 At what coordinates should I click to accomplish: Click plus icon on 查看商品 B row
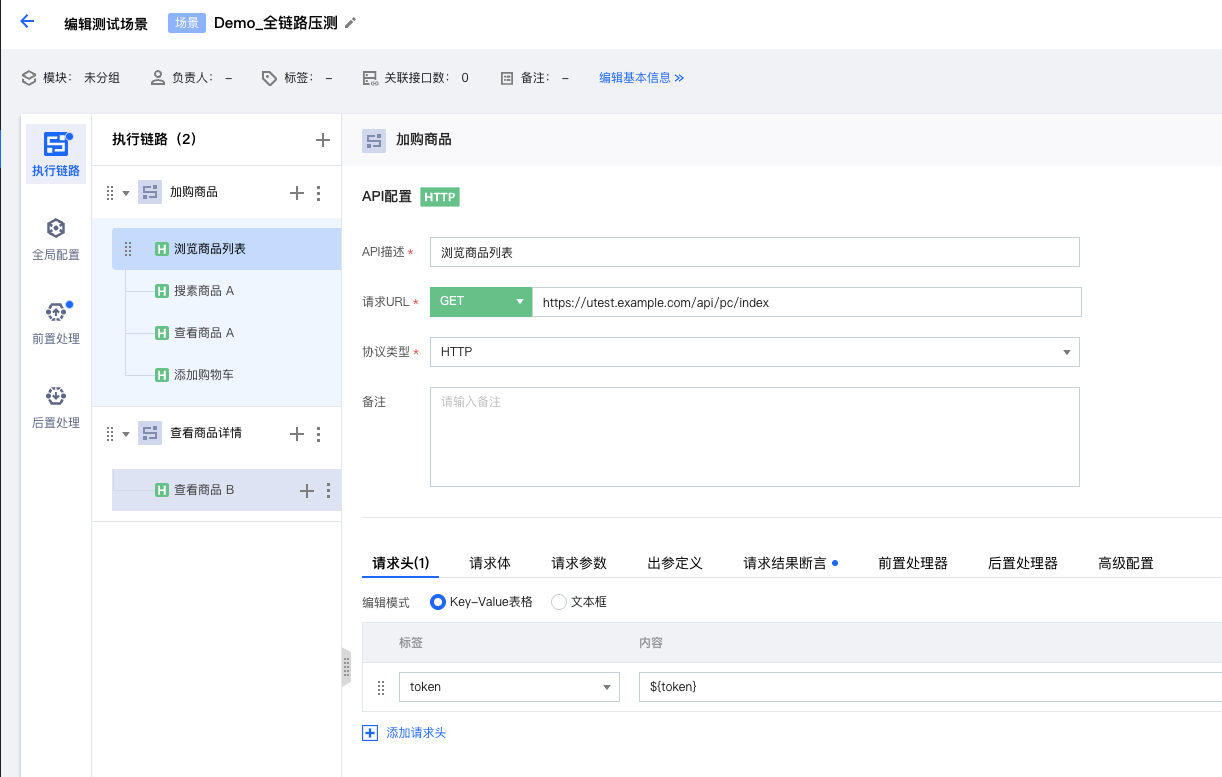tap(307, 490)
